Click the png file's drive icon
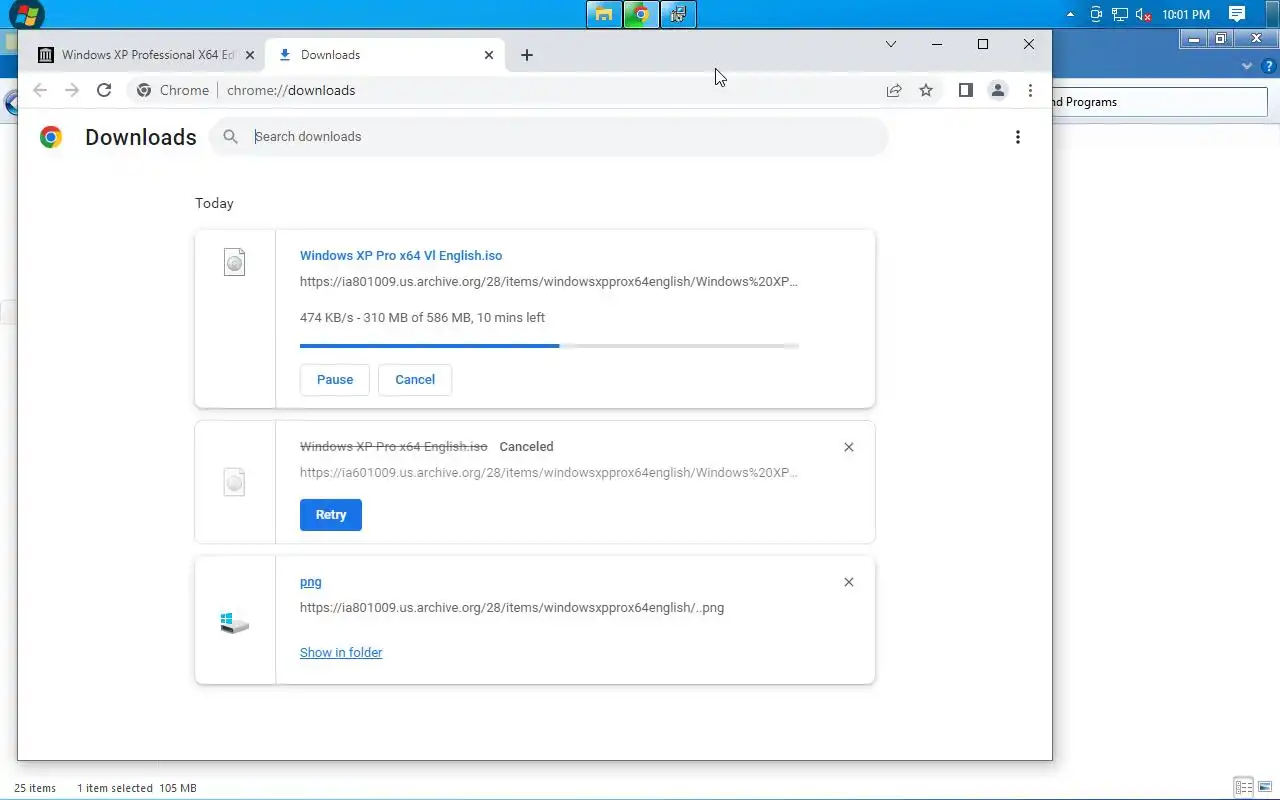 pos(234,622)
